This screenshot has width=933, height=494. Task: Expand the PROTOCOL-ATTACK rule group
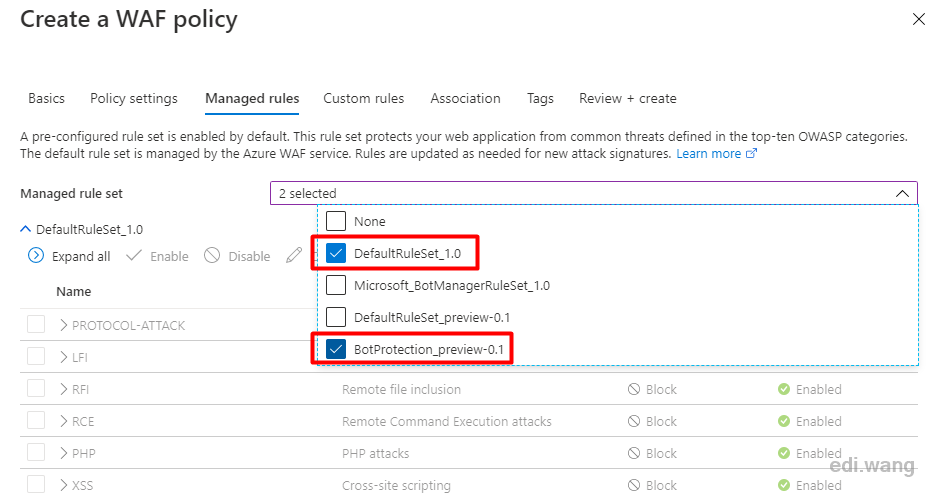[x=64, y=325]
